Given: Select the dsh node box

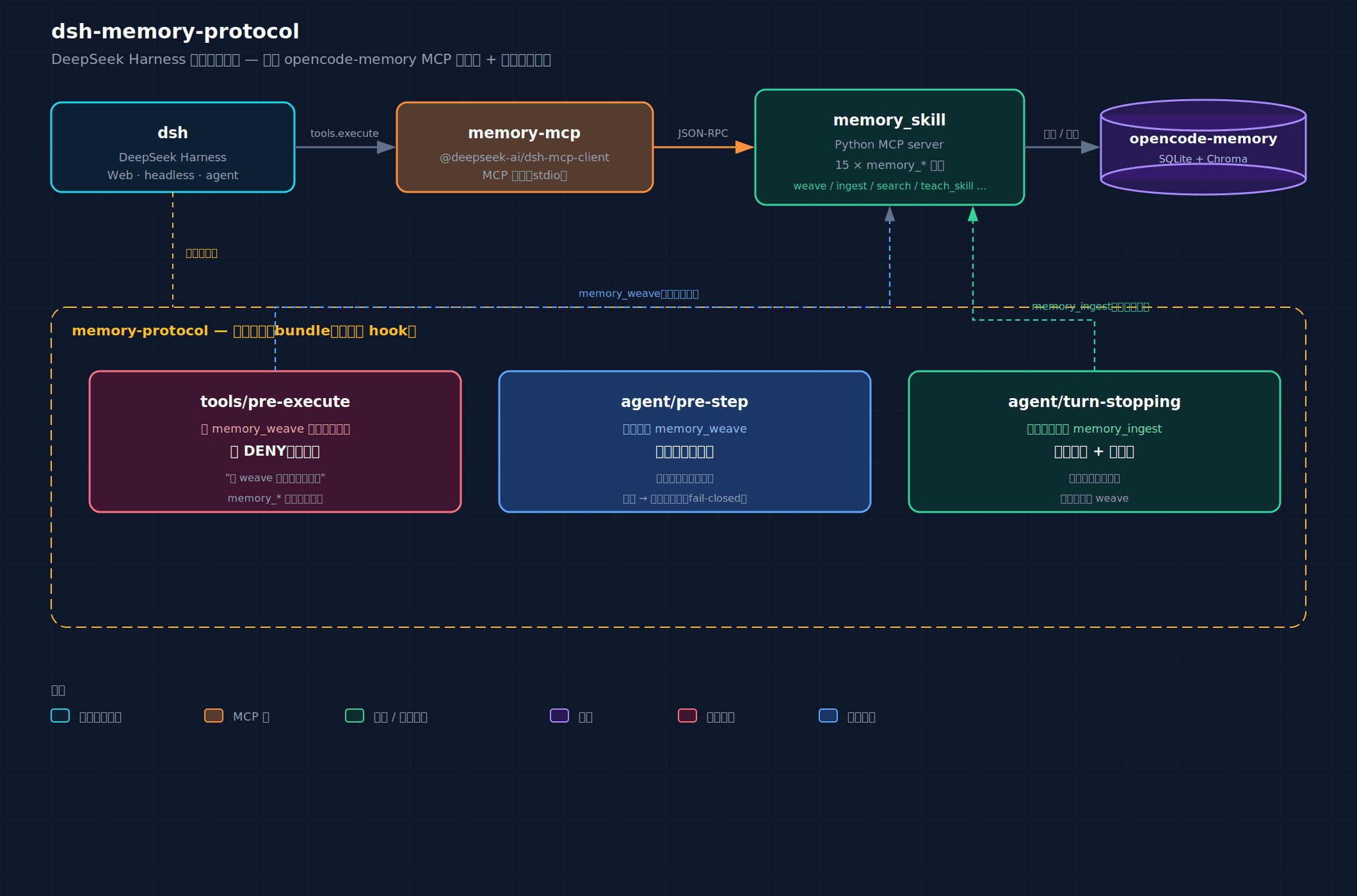Looking at the screenshot, I should tap(173, 147).
